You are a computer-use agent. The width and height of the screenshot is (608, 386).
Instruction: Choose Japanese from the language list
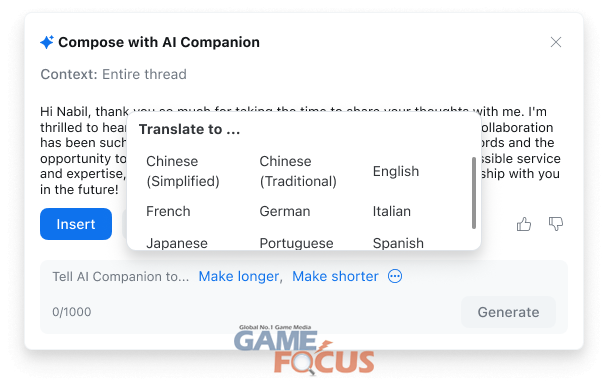pos(176,243)
